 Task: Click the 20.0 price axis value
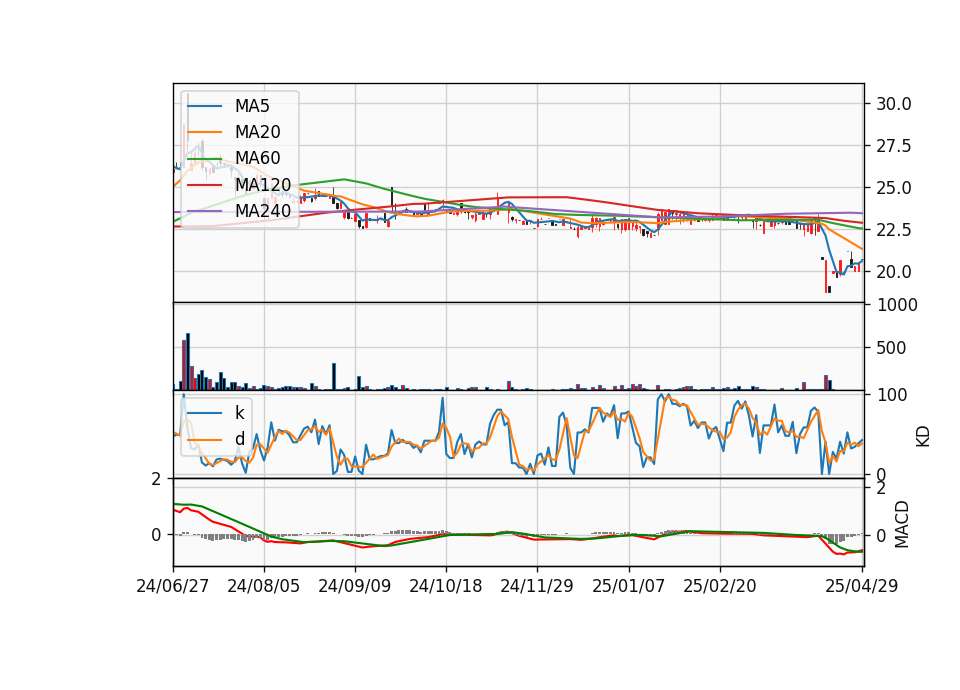893,272
